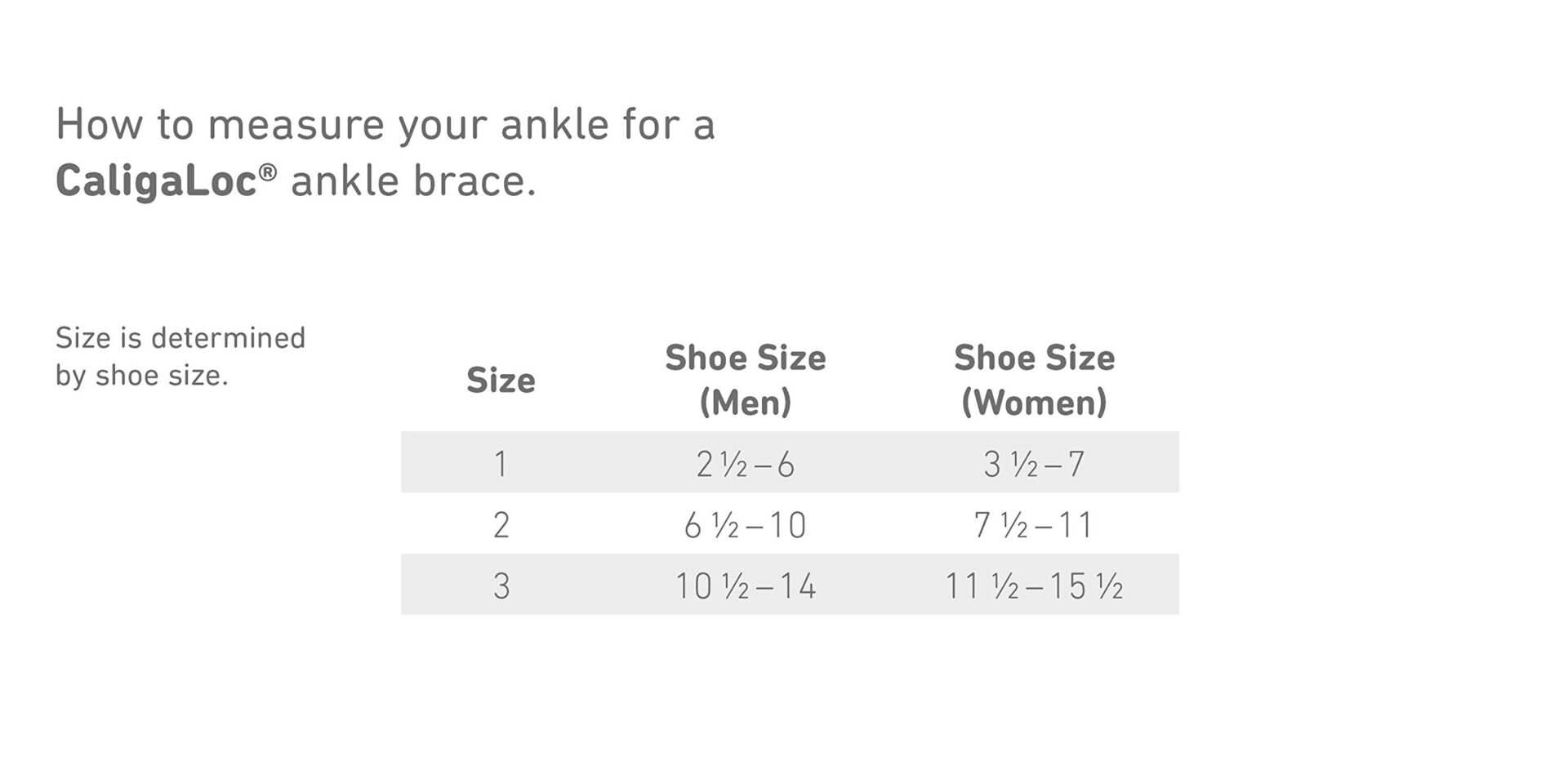
Task: Click the "ankle brace." heading text
Action: [x=413, y=181]
